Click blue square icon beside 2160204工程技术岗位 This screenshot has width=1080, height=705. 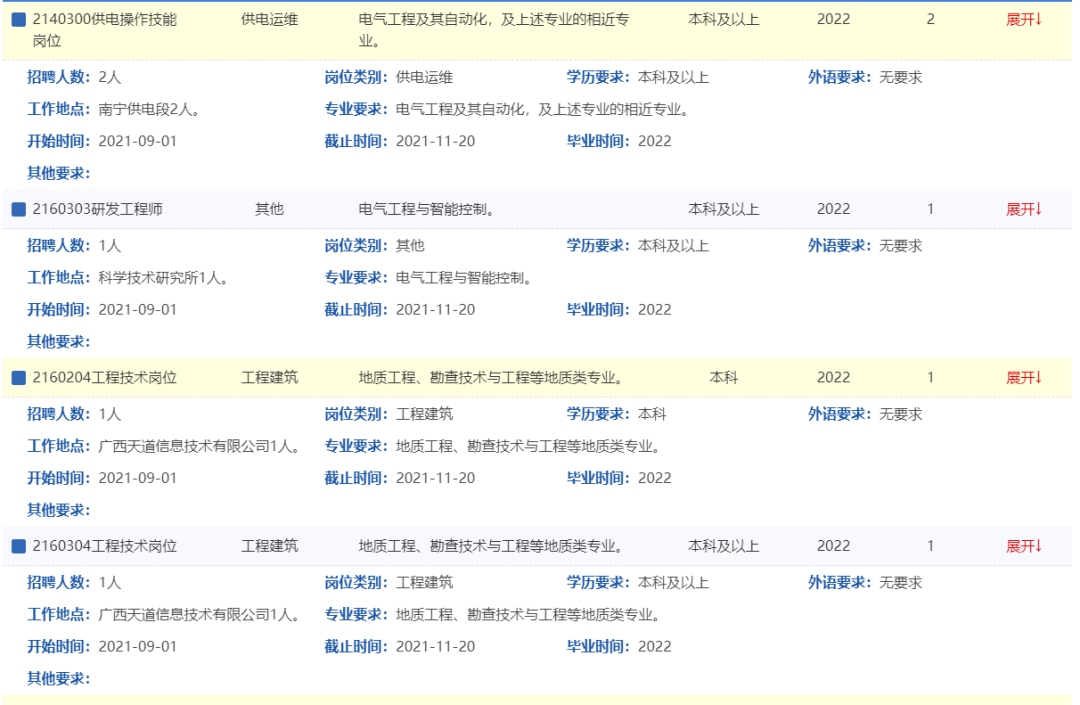pos(18,378)
